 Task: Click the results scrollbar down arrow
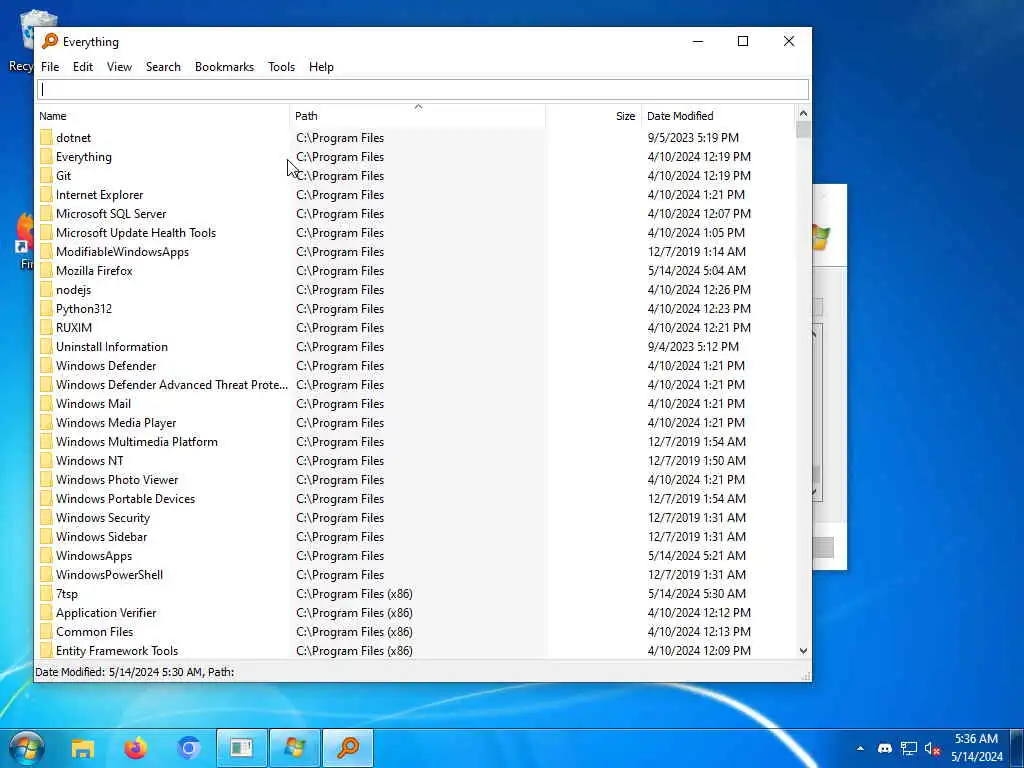(803, 650)
